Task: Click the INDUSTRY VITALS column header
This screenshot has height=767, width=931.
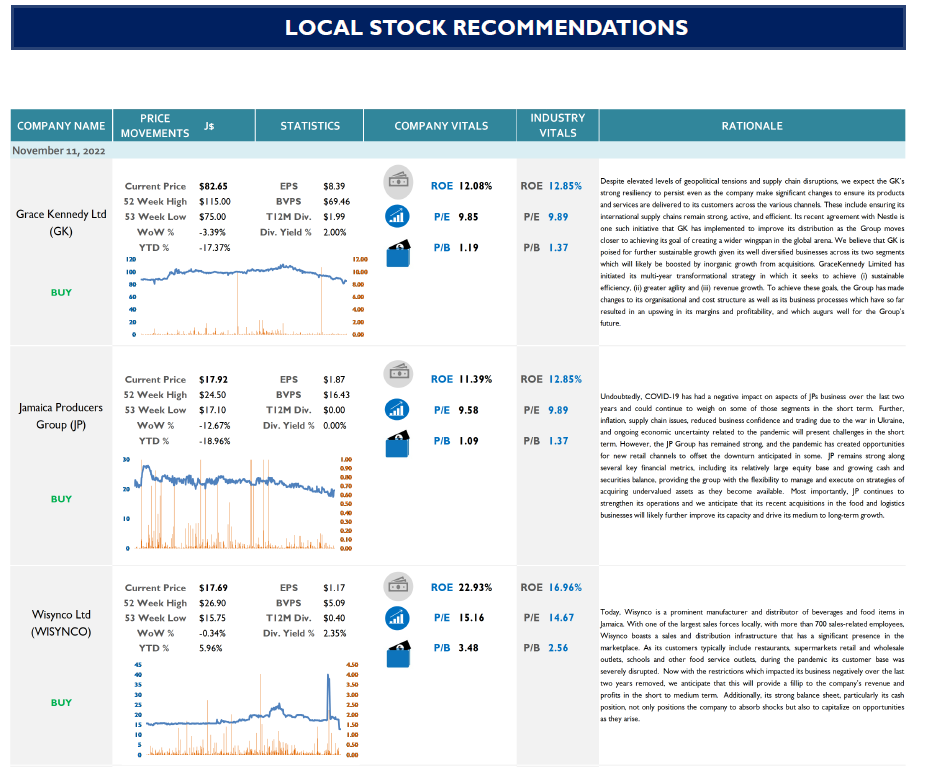Action: pos(558,126)
